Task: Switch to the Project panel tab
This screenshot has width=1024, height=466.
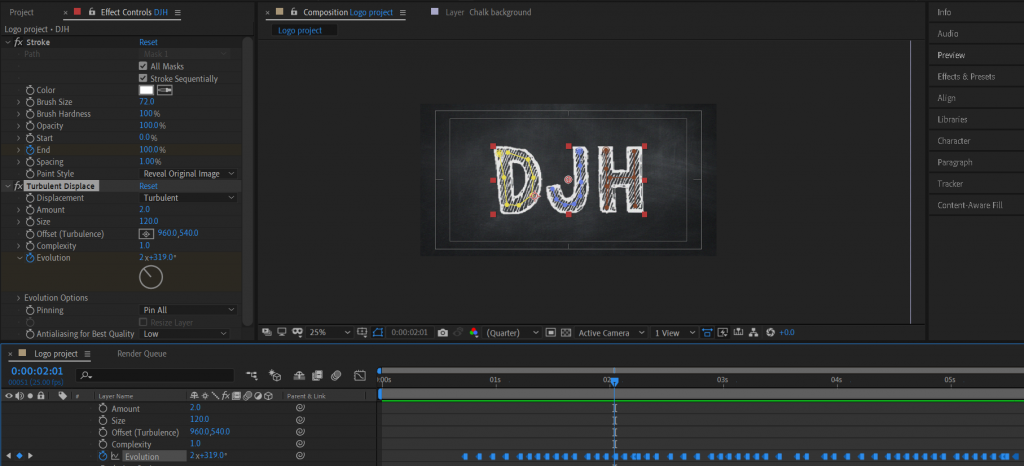Action: point(21,12)
